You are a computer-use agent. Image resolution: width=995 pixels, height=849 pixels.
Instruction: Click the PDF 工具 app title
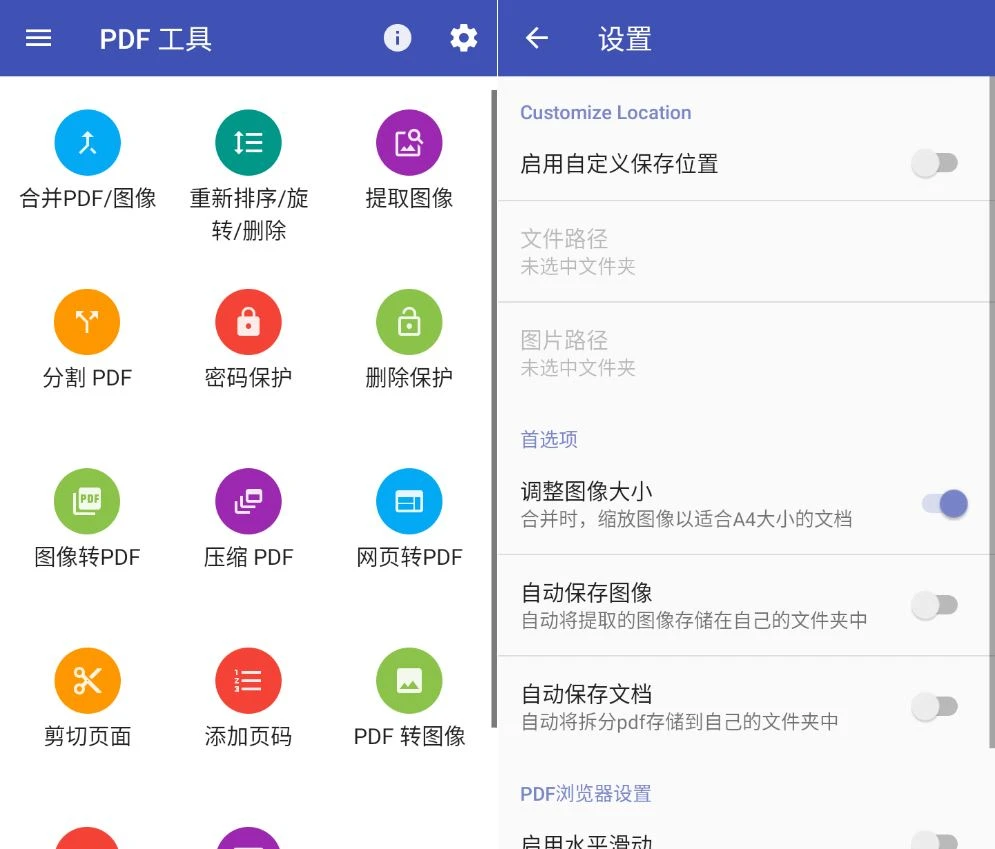tap(155, 39)
